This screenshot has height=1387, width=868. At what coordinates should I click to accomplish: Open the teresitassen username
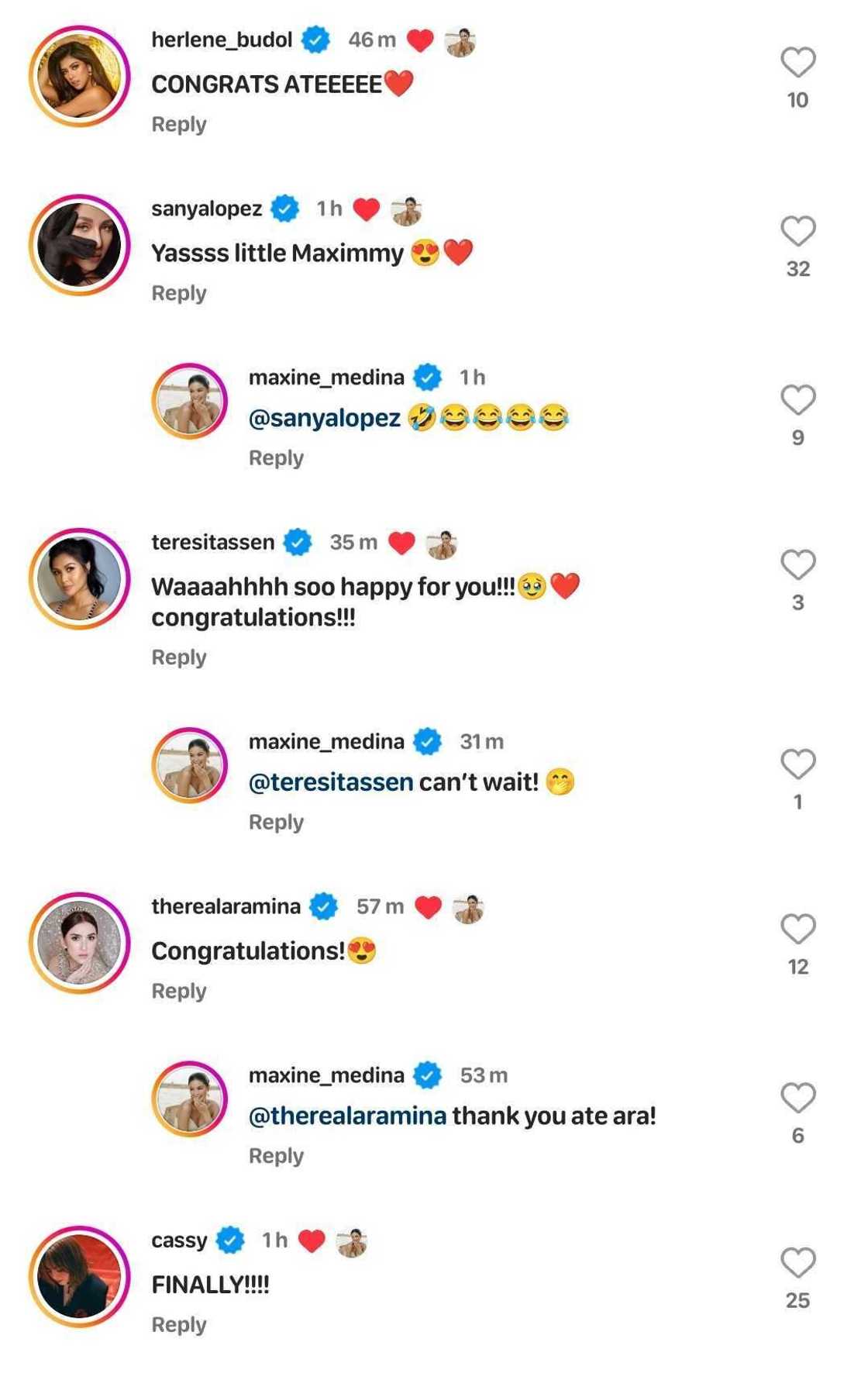click(x=213, y=543)
